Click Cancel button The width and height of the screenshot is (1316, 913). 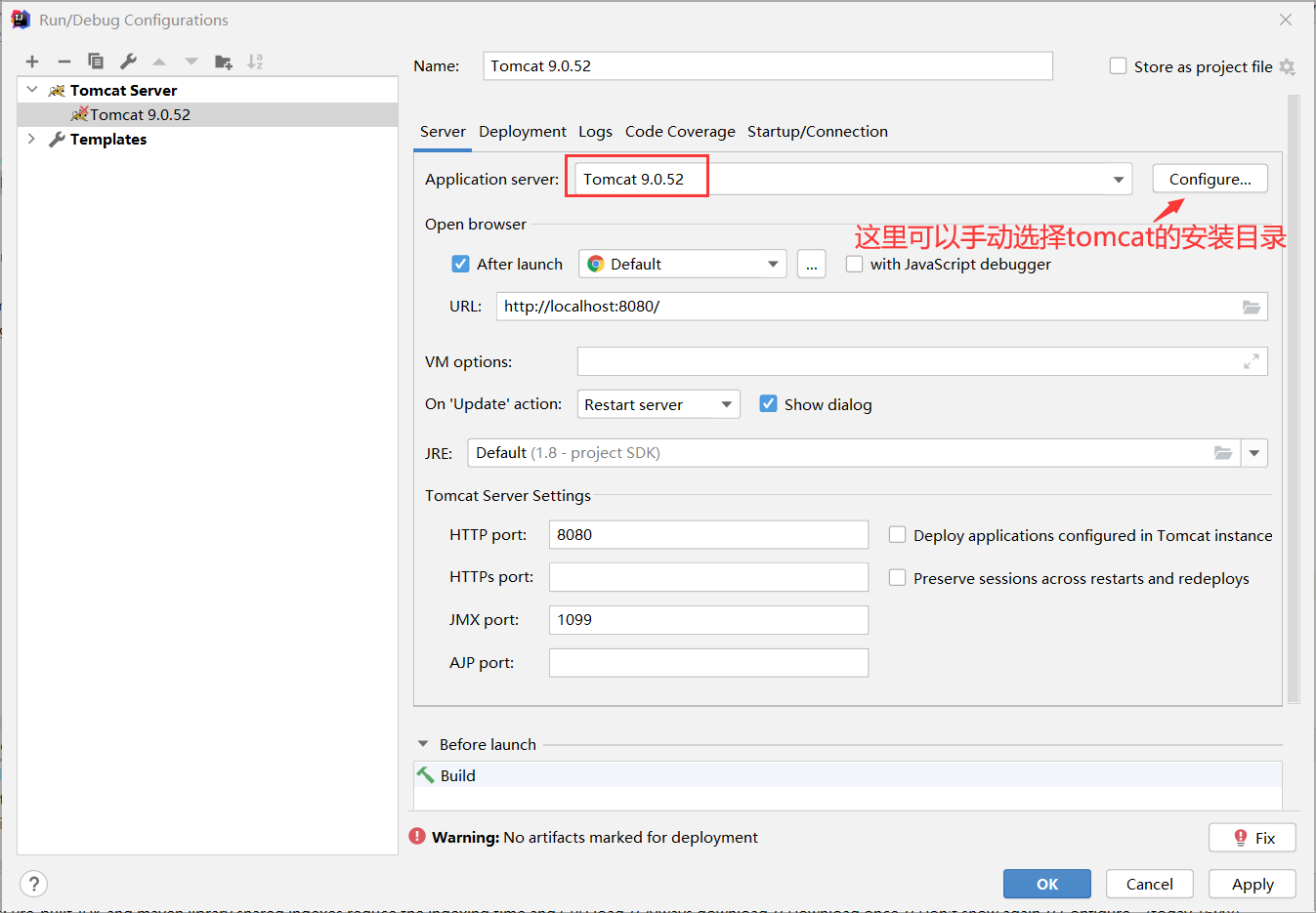pyautogui.click(x=1150, y=884)
